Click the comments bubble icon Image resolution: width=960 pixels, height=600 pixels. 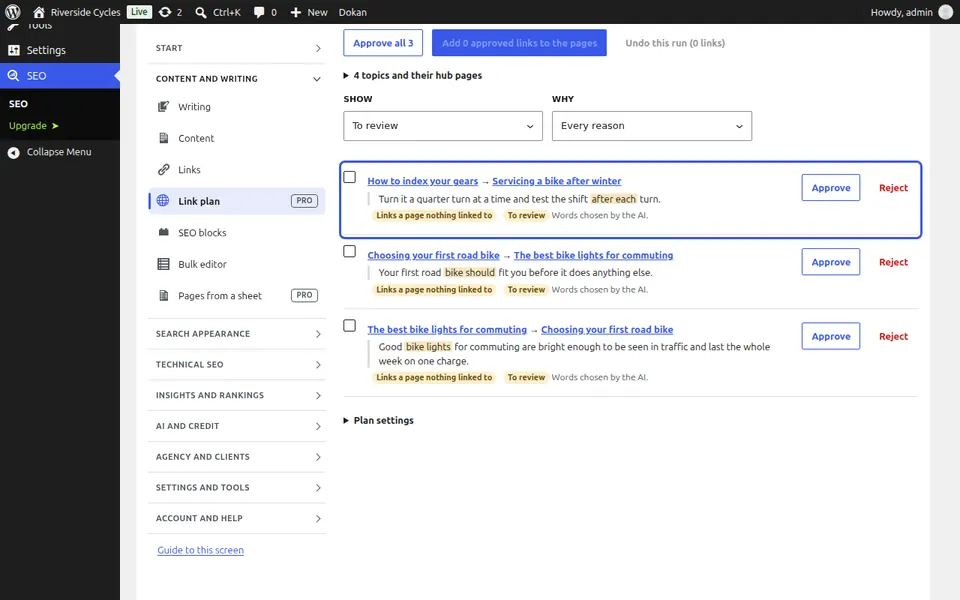coord(260,12)
